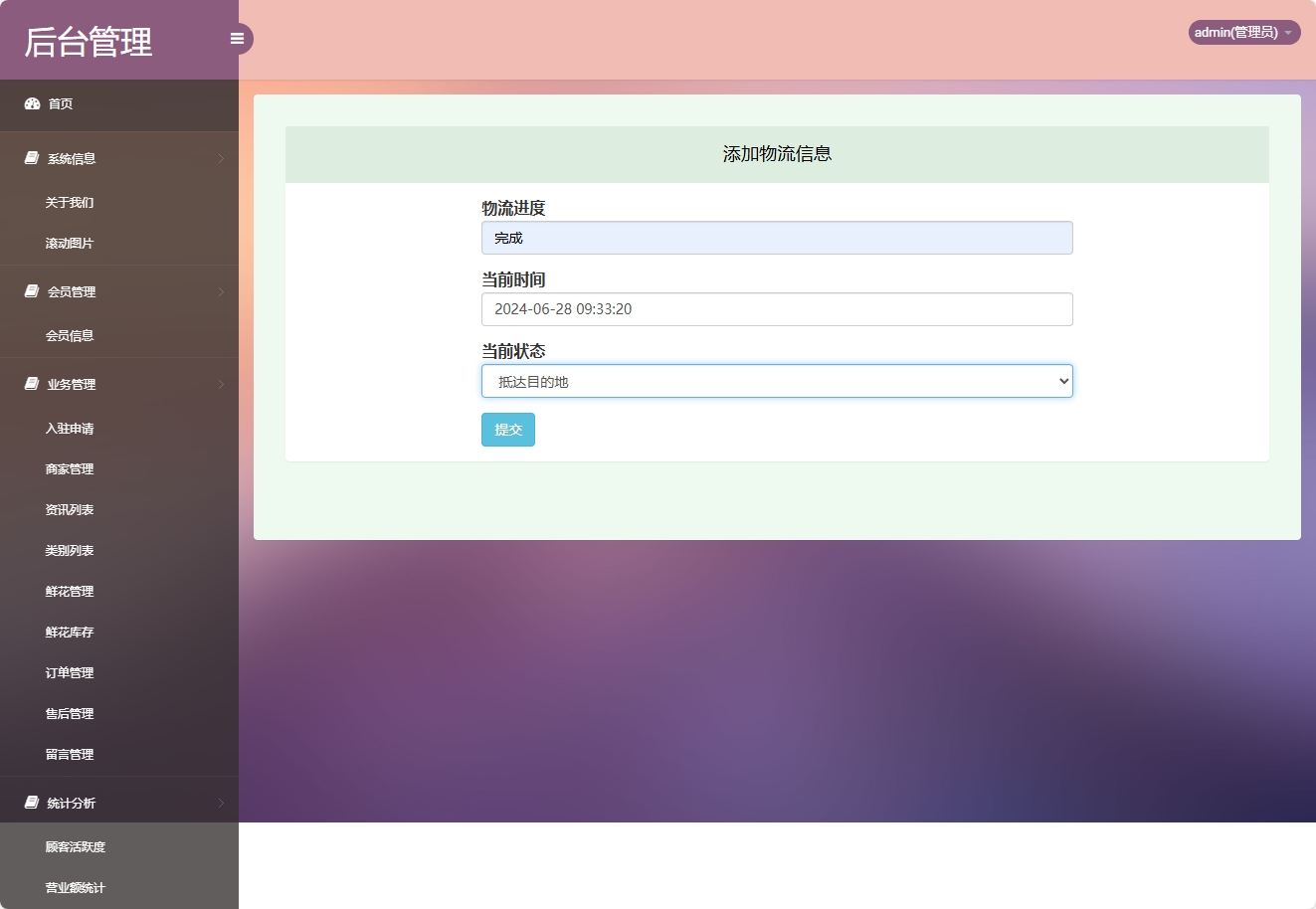1316x909 pixels.
Task: Collapse the 系统信息 section chevron
Action: click(x=221, y=158)
